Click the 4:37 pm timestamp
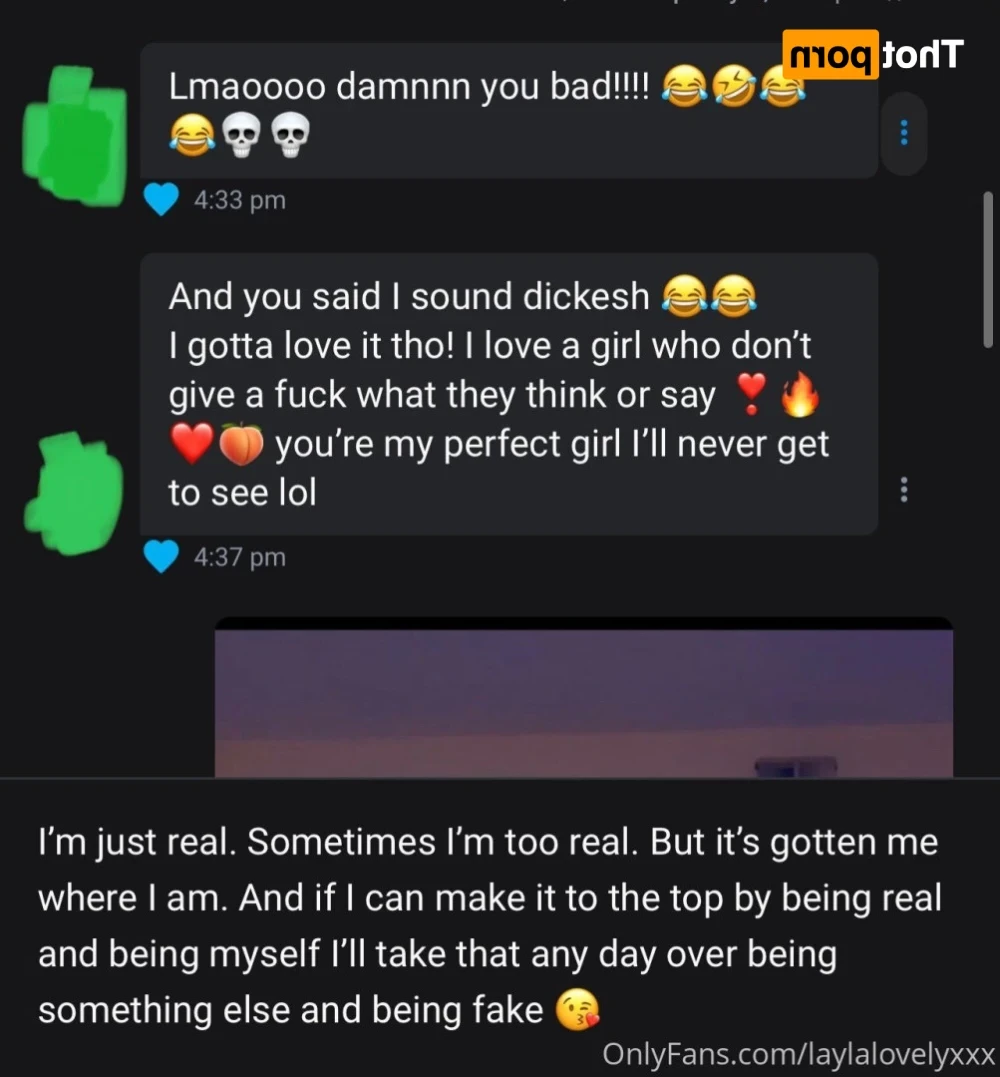The image size is (1000, 1077). tap(240, 557)
